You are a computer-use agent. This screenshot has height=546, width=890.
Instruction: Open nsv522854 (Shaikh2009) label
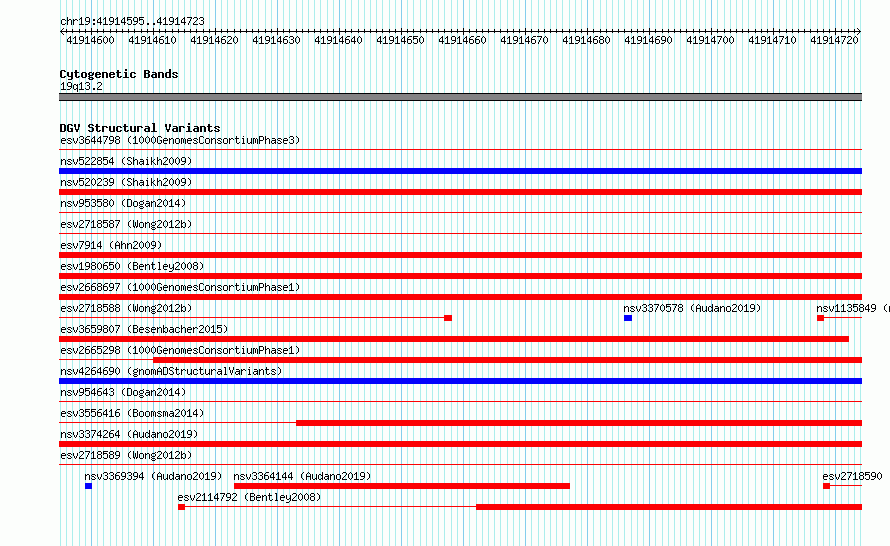tap(126, 161)
